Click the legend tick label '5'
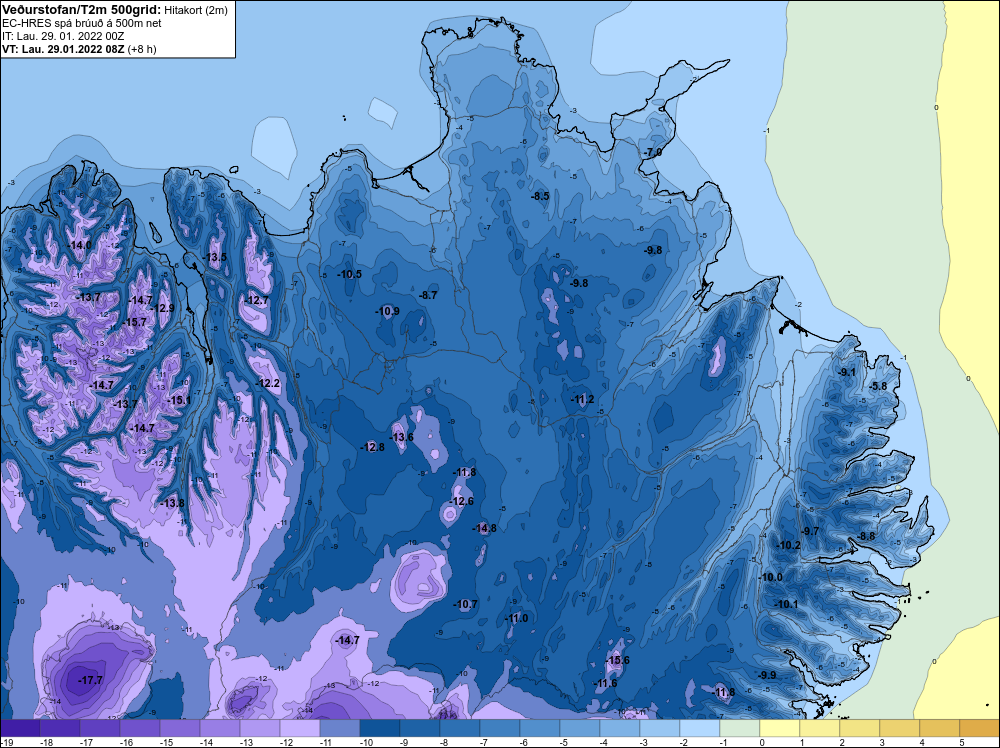This screenshot has height=748, width=1000. [x=961, y=742]
